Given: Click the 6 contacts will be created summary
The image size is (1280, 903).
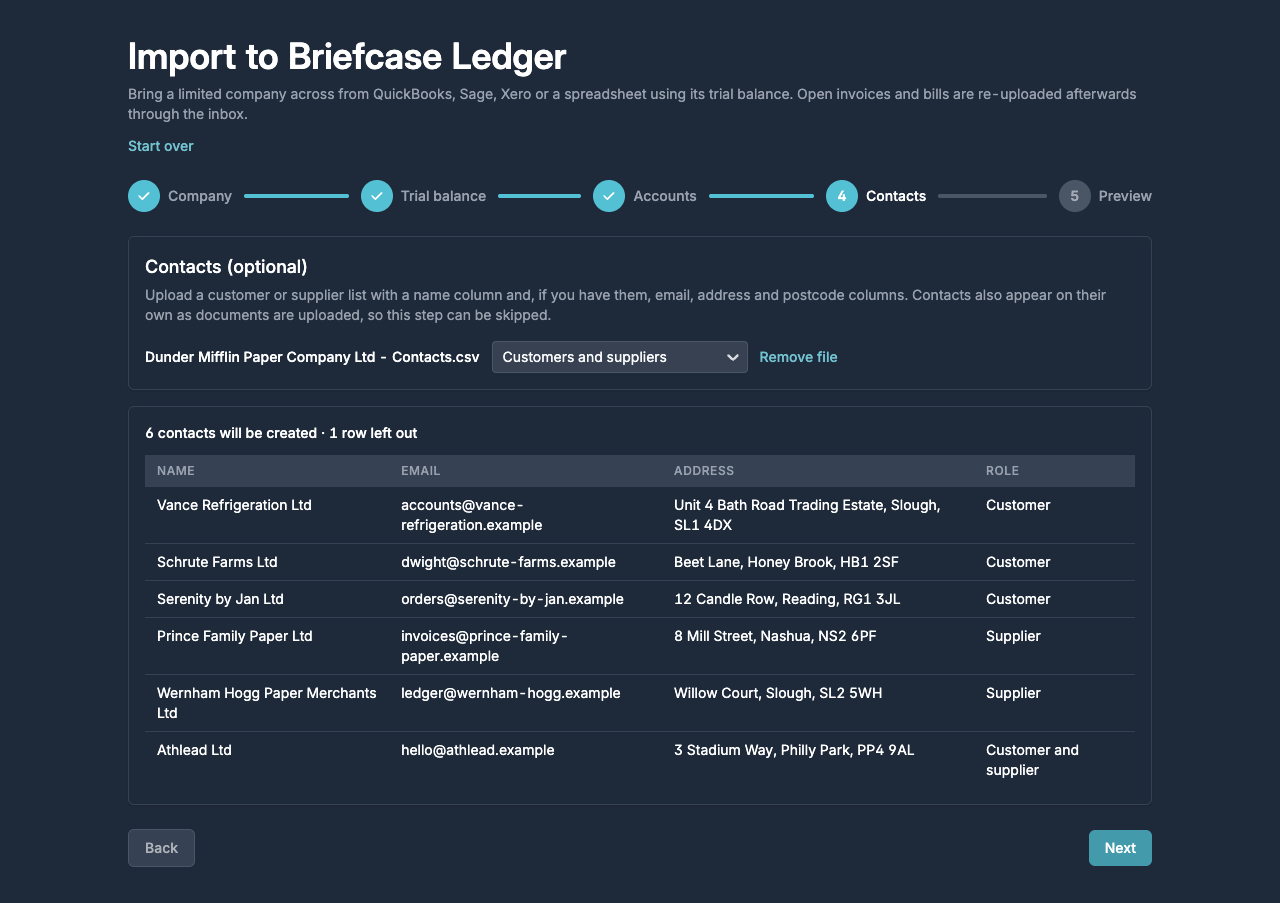Looking at the screenshot, I should pyautogui.click(x=281, y=433).
